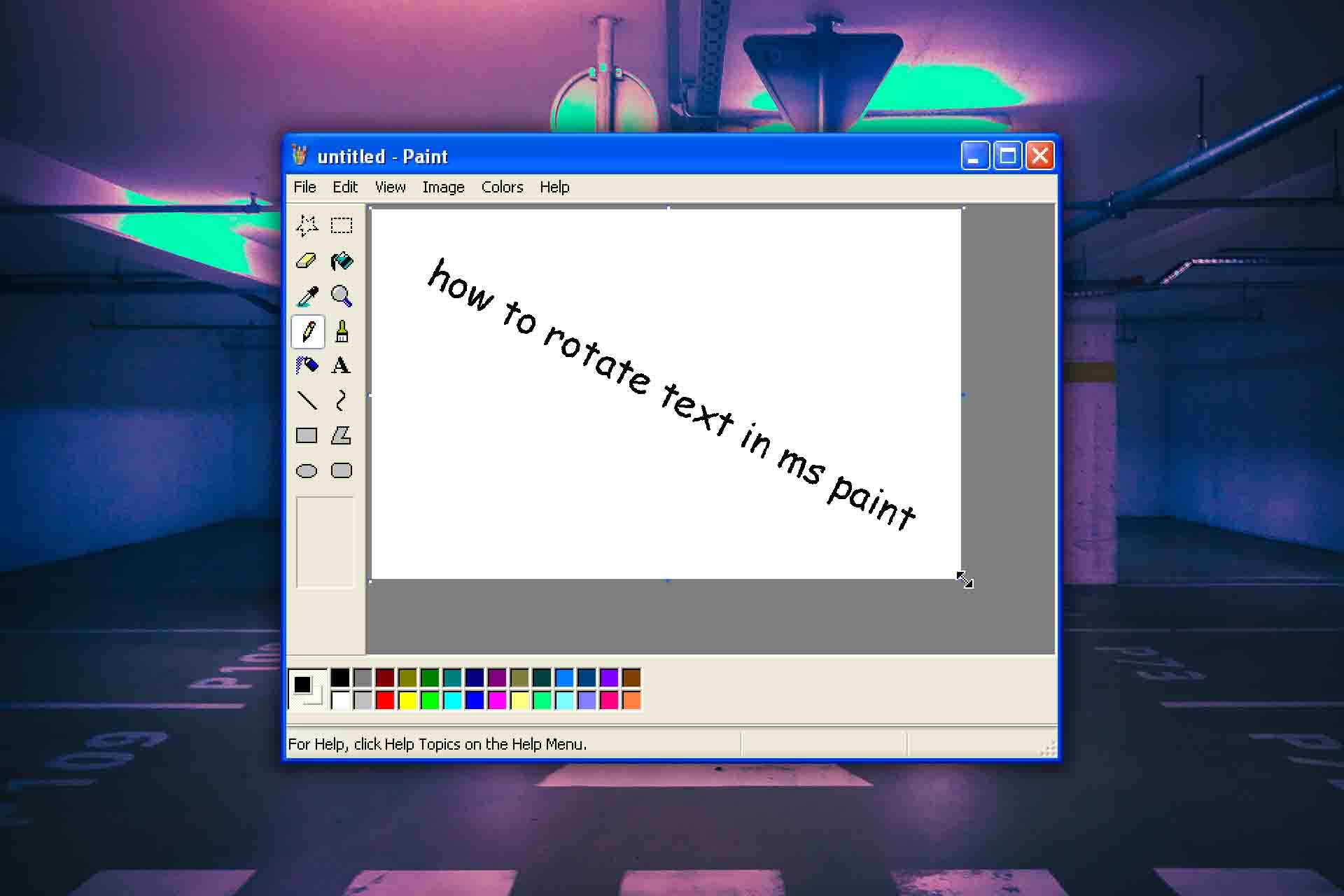The image size is (1344, 896).
Task: Select the Line tool
Action: click(x=307, y=400)
